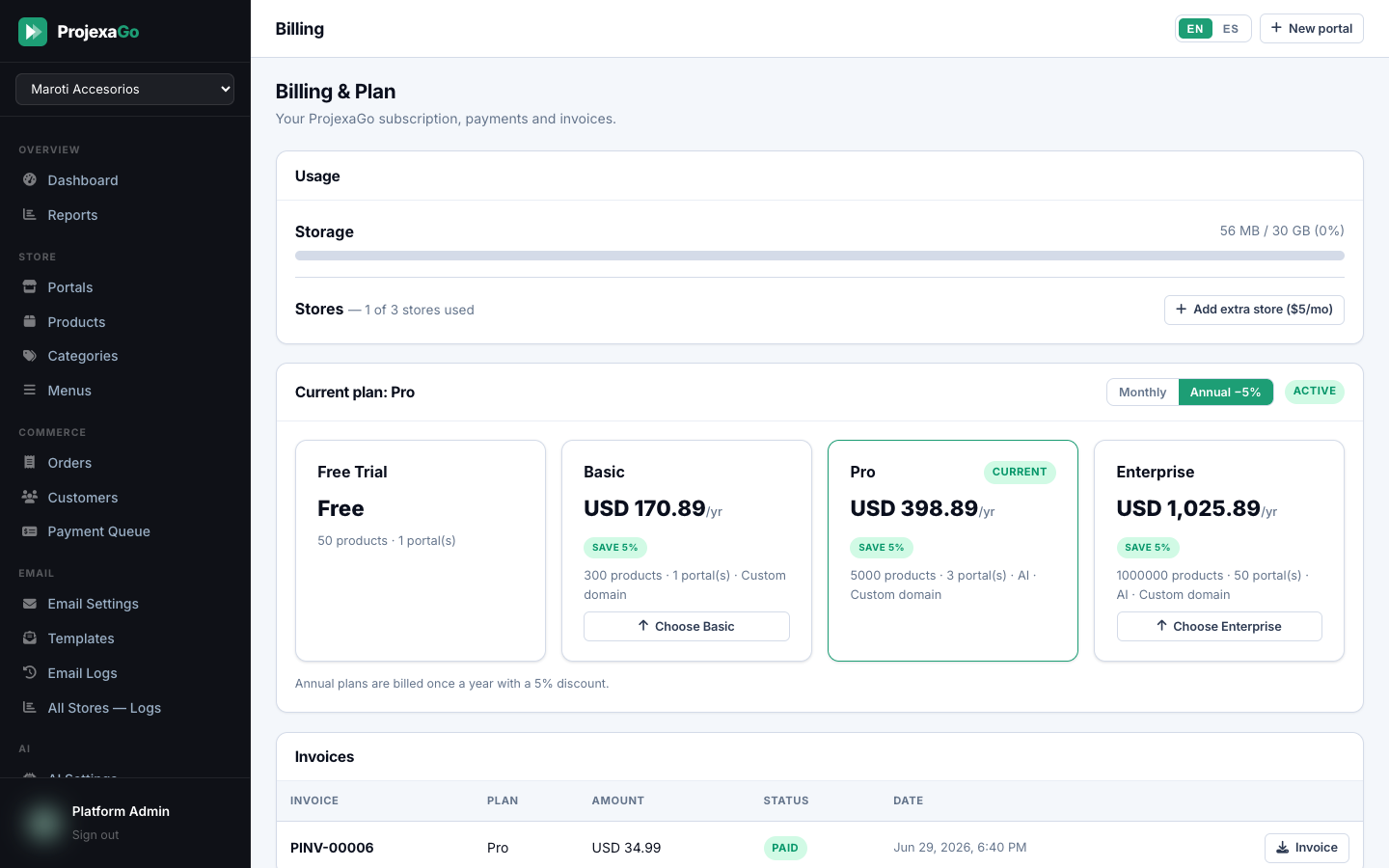Screen dimensions: 1389x868
Task: Choose the Basic plan
Action: (687, 626)
